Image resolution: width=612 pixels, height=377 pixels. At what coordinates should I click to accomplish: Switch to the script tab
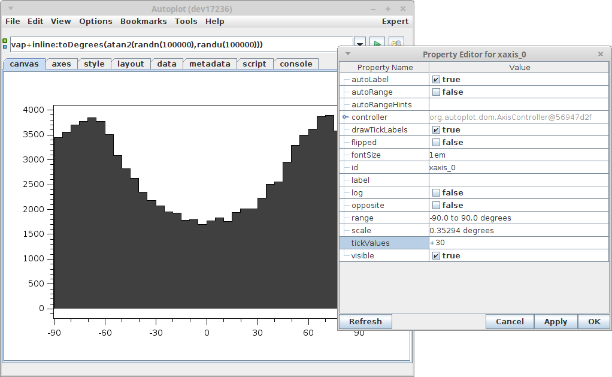click(x=254, y=64)
